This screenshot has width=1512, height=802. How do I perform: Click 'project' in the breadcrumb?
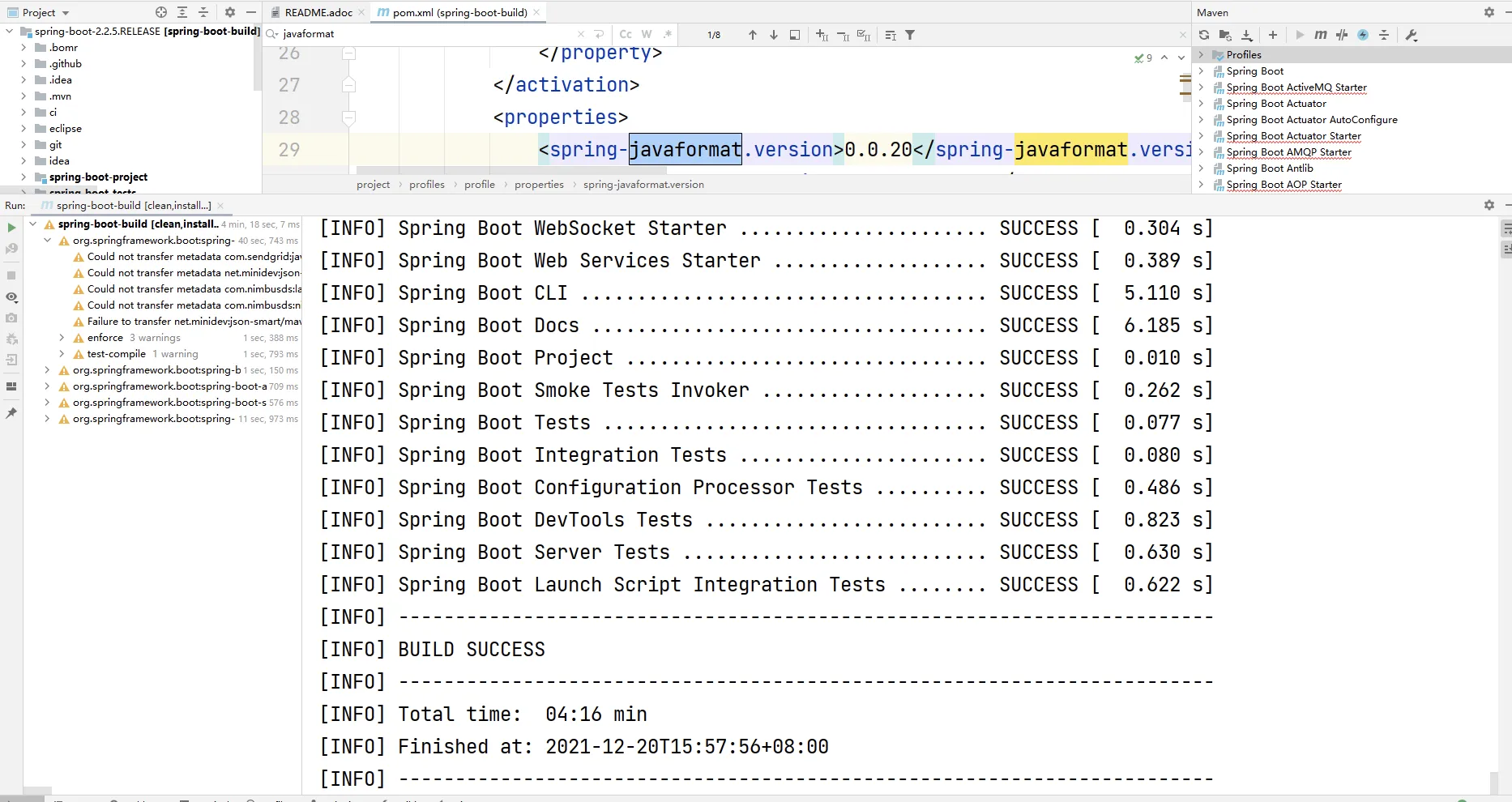click(373, 185)
